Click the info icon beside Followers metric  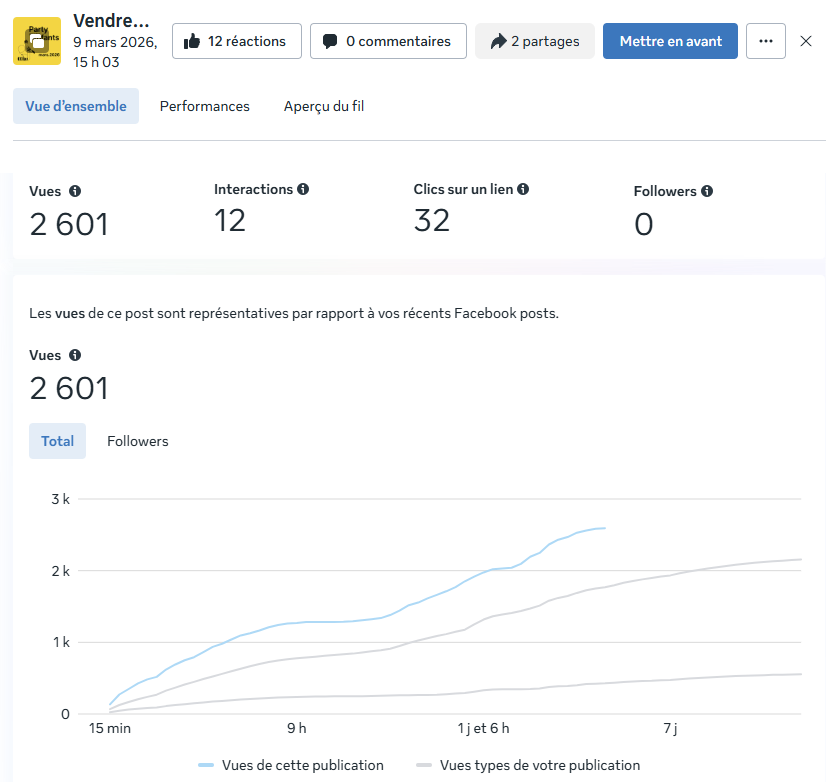707,191
